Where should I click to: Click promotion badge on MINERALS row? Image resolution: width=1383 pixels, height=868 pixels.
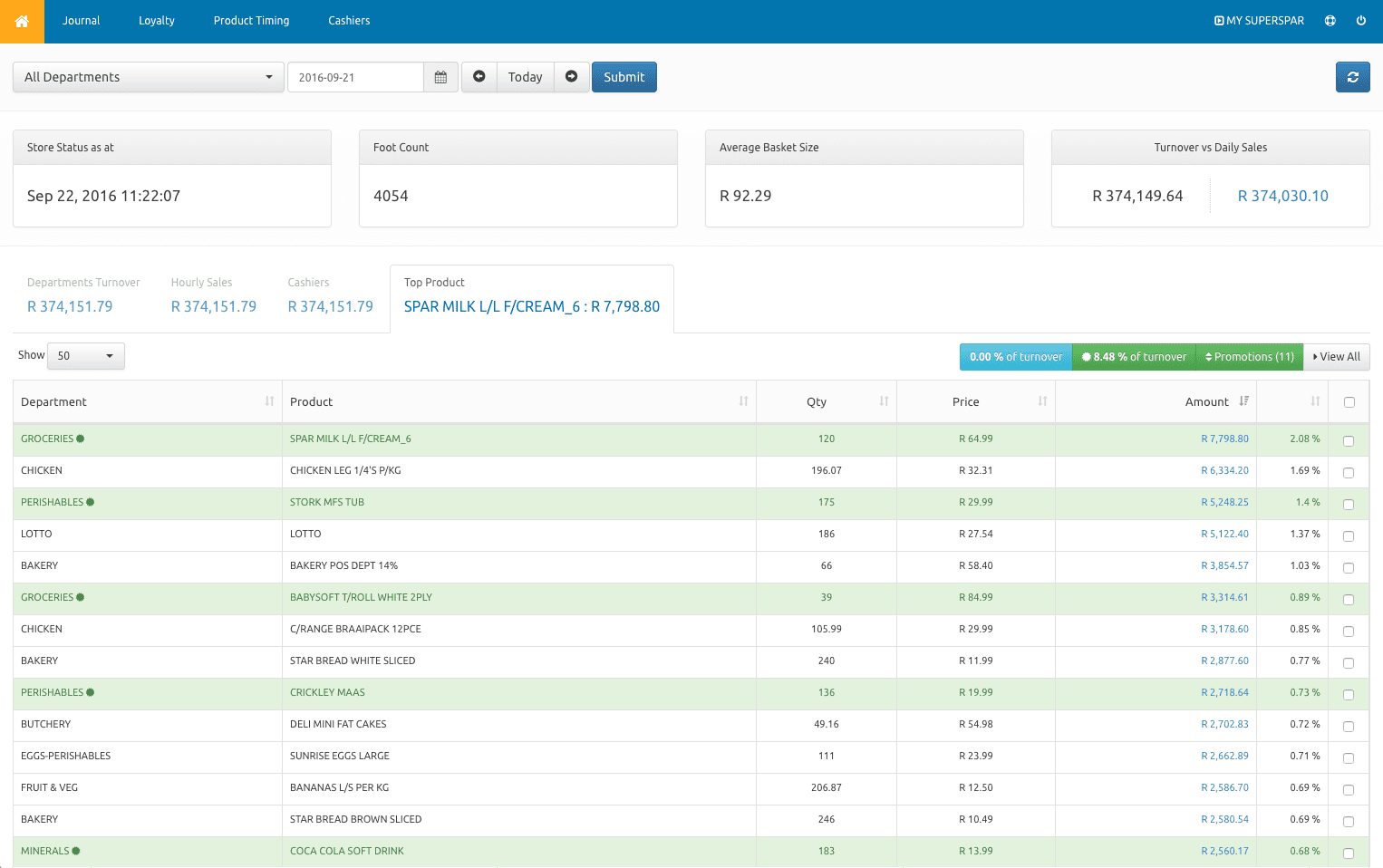click(76, 851)
